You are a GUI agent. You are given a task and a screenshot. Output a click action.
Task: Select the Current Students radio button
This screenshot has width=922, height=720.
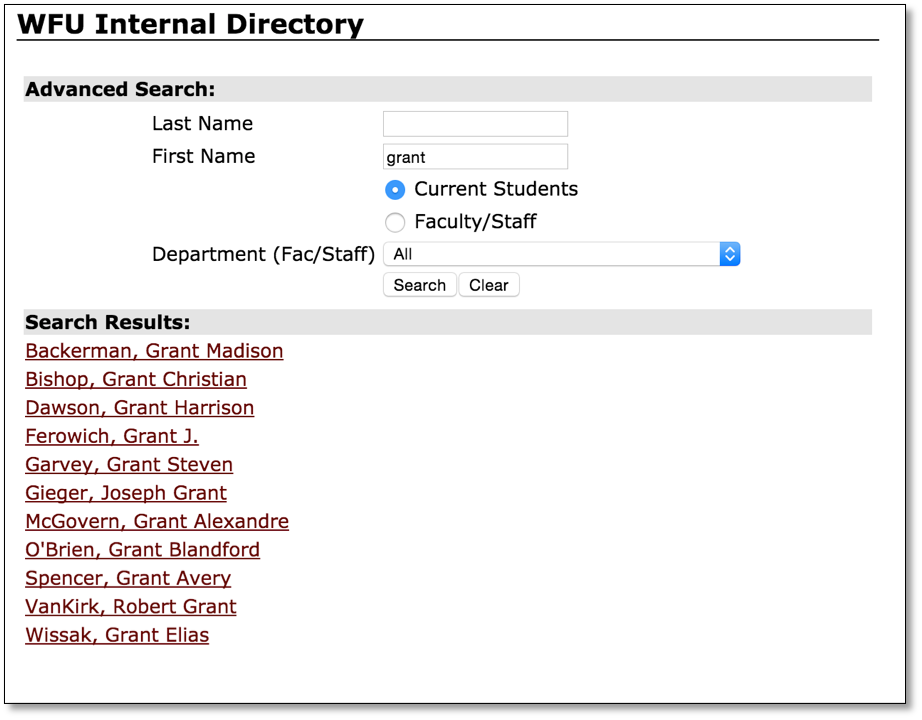click(395, 190)
